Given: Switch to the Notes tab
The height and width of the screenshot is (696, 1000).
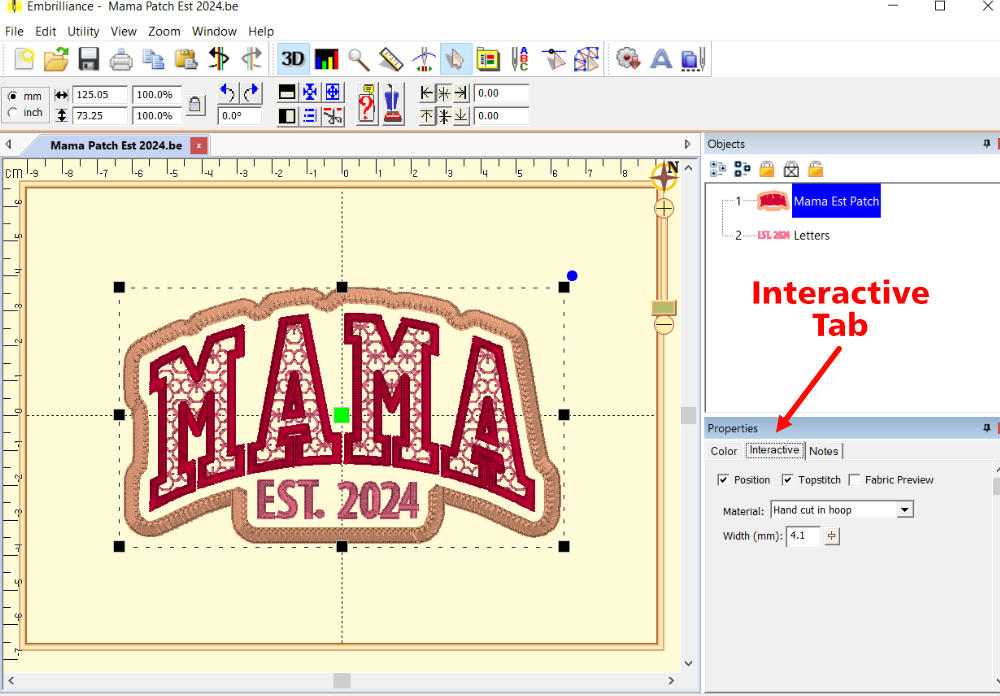Looking at the screenshot, I should [x=823, y=451].
